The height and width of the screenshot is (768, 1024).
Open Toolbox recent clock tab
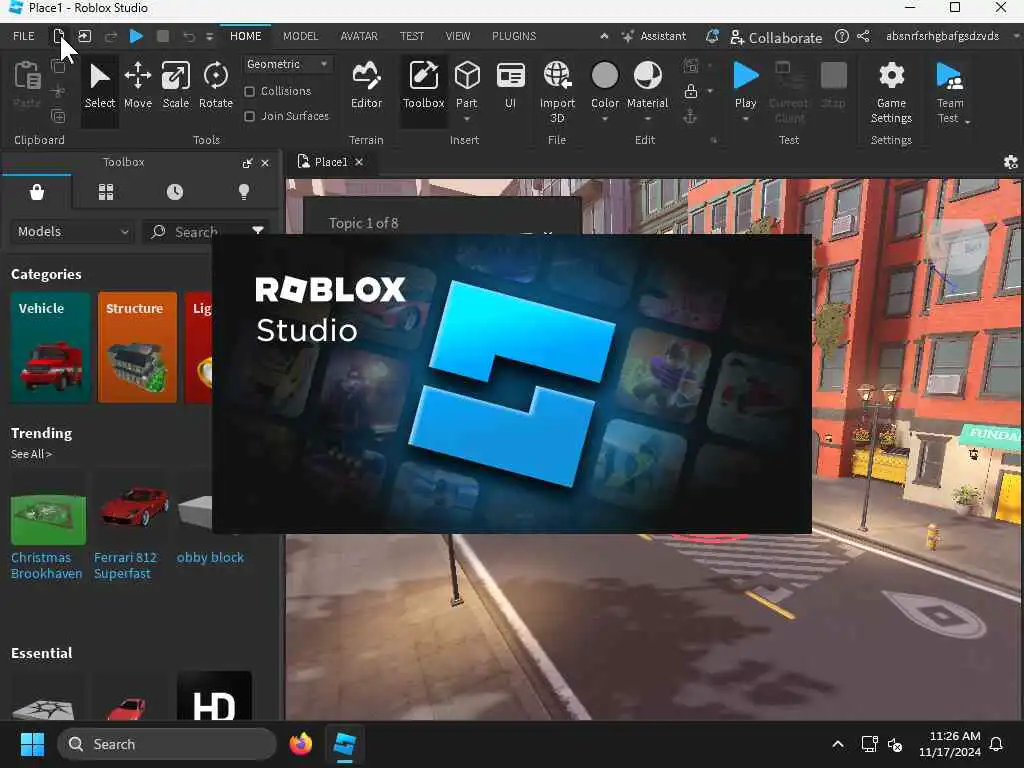pyautogui.click(x=174, y=192)
